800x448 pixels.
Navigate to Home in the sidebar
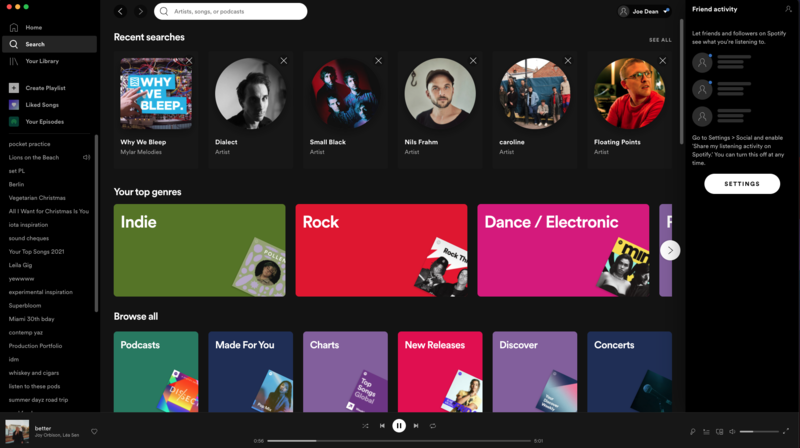(x=33, y=27)
